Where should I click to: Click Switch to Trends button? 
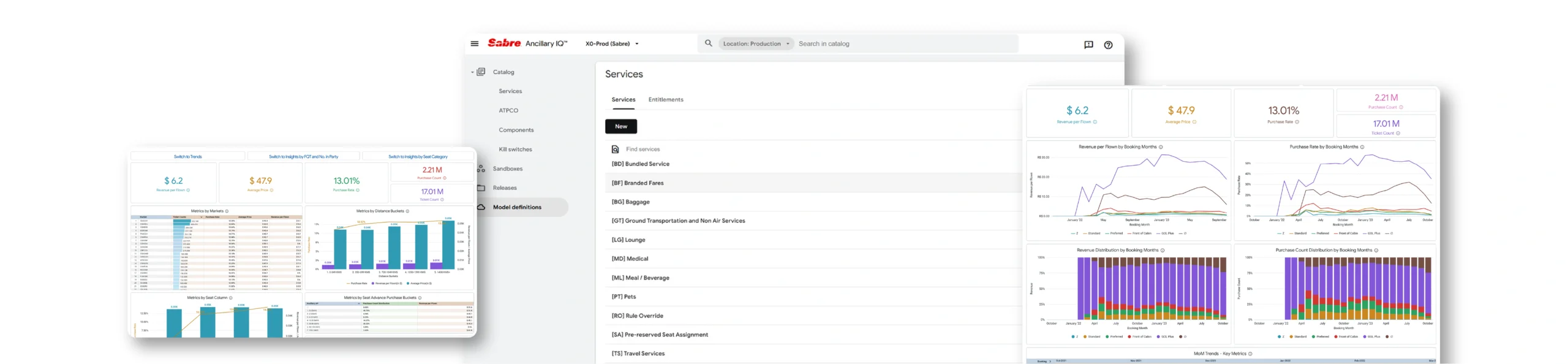[187, 157]
